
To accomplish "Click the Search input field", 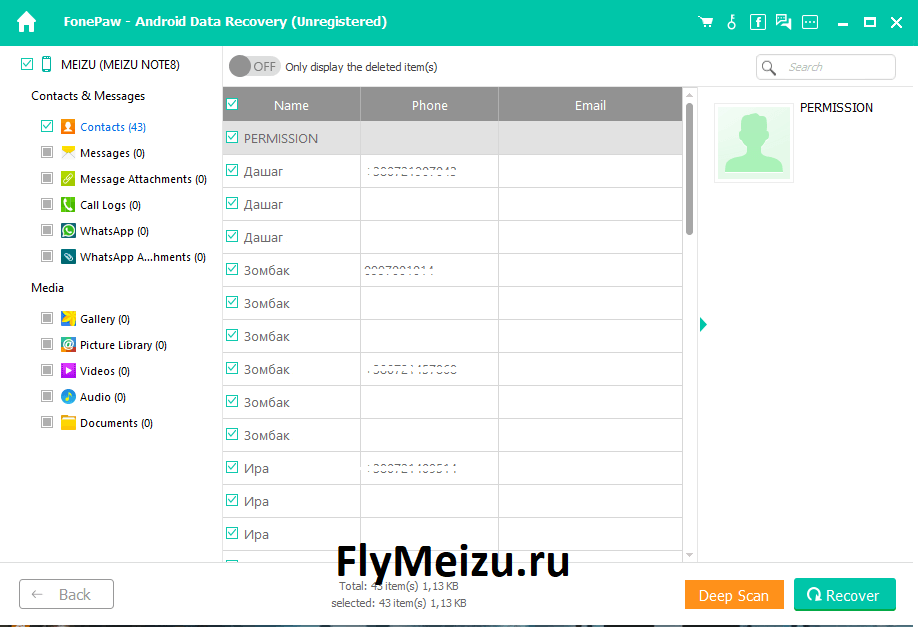I will [826, 67].
